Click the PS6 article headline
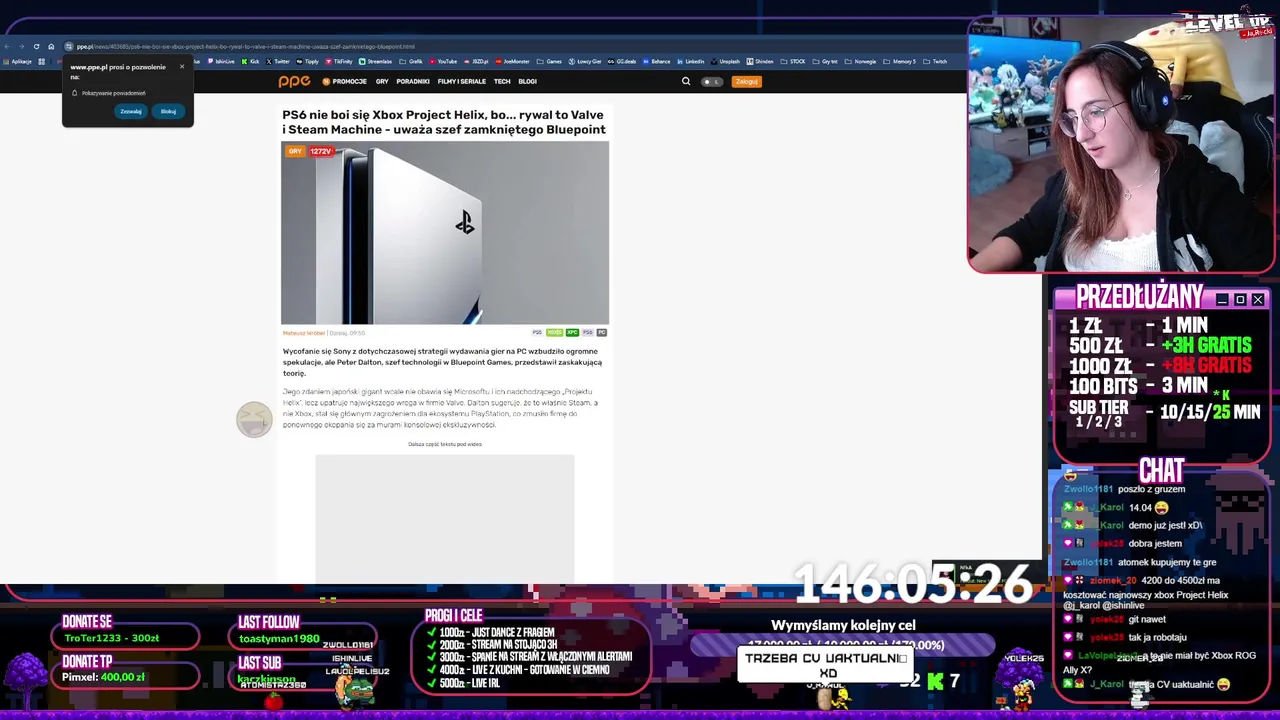 point(444,122)
